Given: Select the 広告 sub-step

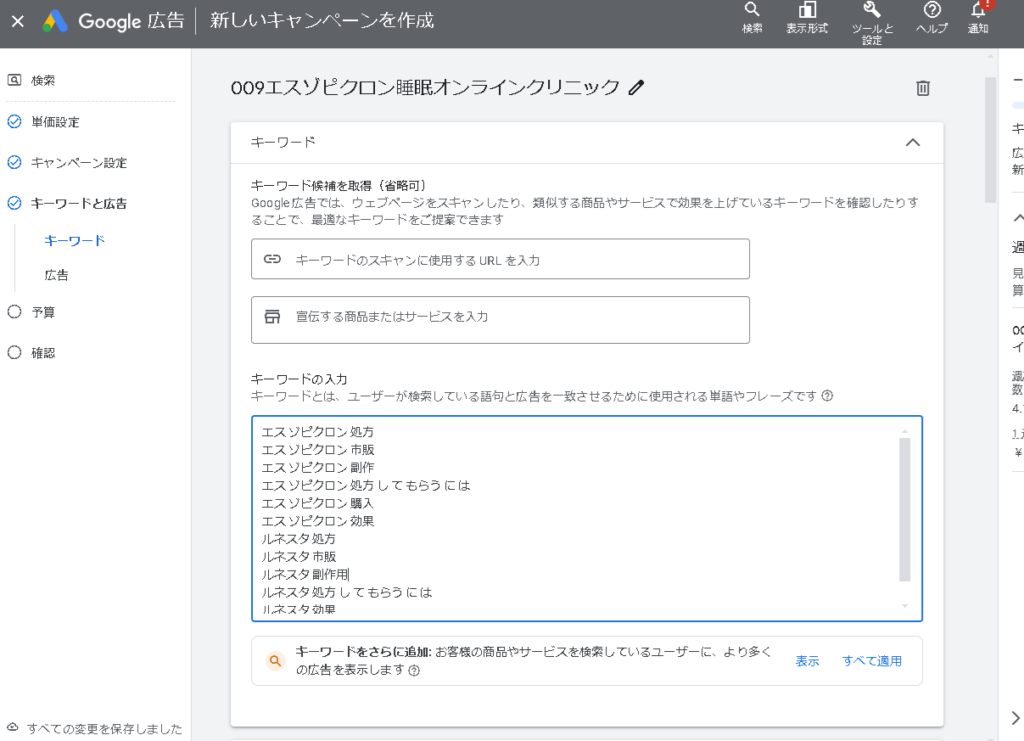Looking at the screenshot, I should (56, 276).
